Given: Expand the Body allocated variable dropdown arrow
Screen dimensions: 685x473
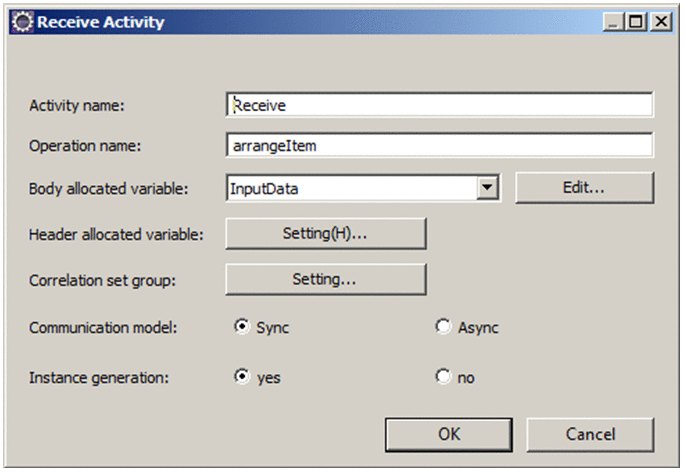Looking at the screenshot, I should 487,187.
